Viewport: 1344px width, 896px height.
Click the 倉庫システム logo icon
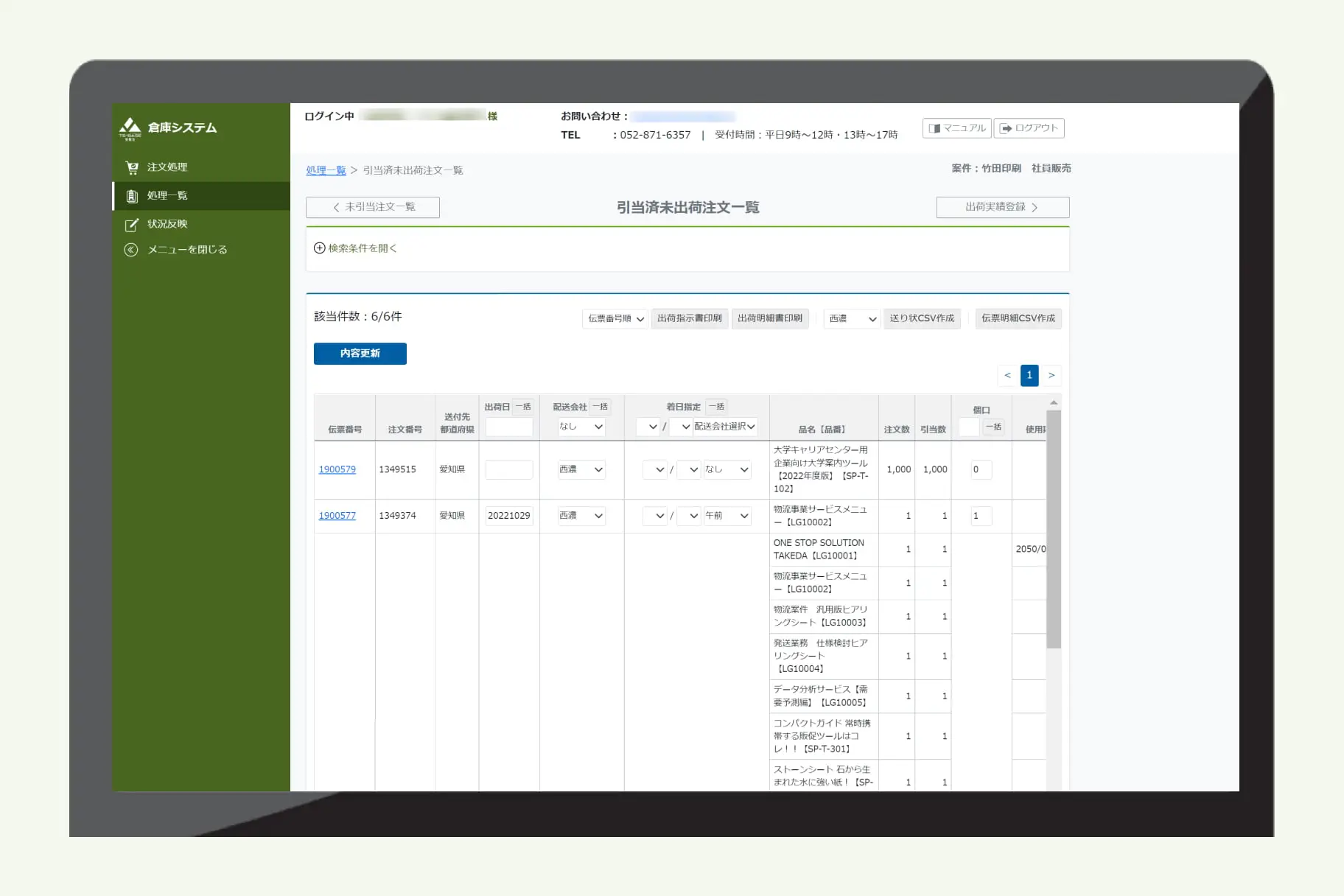point(130,127)
